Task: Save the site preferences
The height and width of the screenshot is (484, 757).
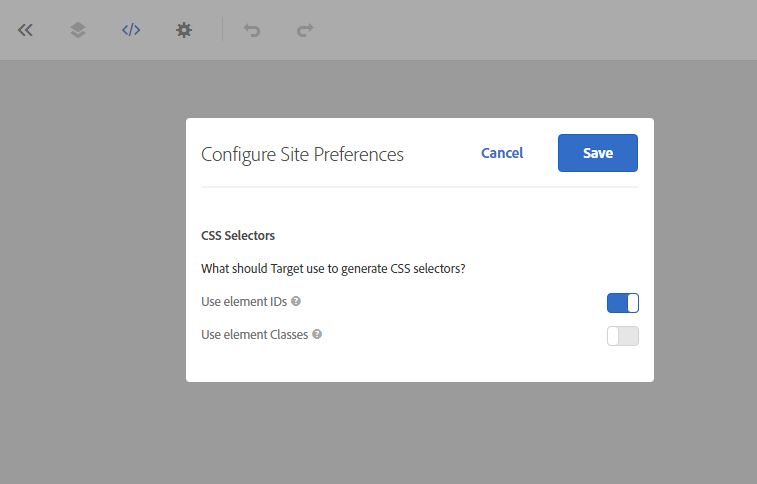Action: [597, 153]
